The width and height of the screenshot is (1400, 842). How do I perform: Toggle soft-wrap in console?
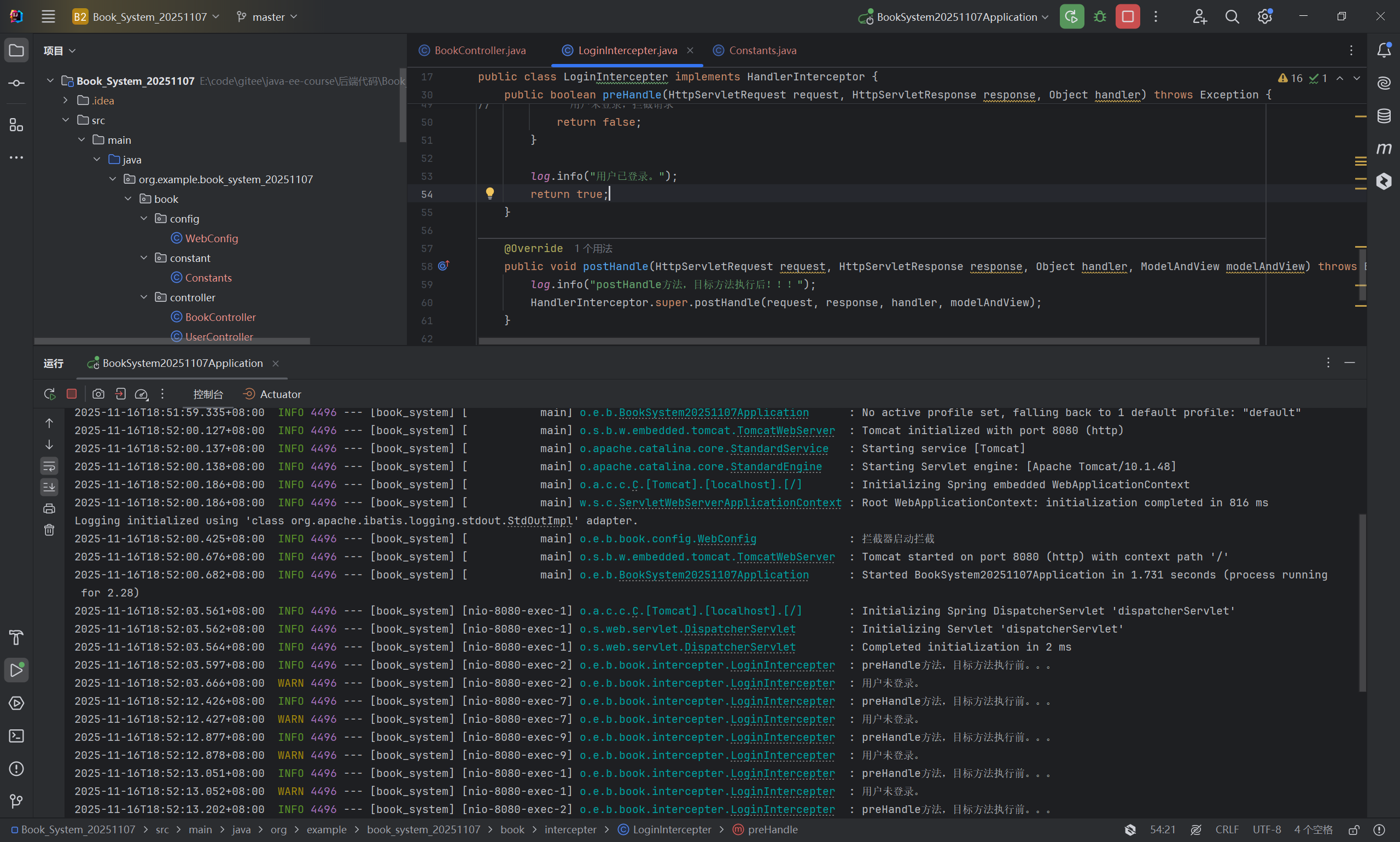pyautogui.click(x=49, y=466)
